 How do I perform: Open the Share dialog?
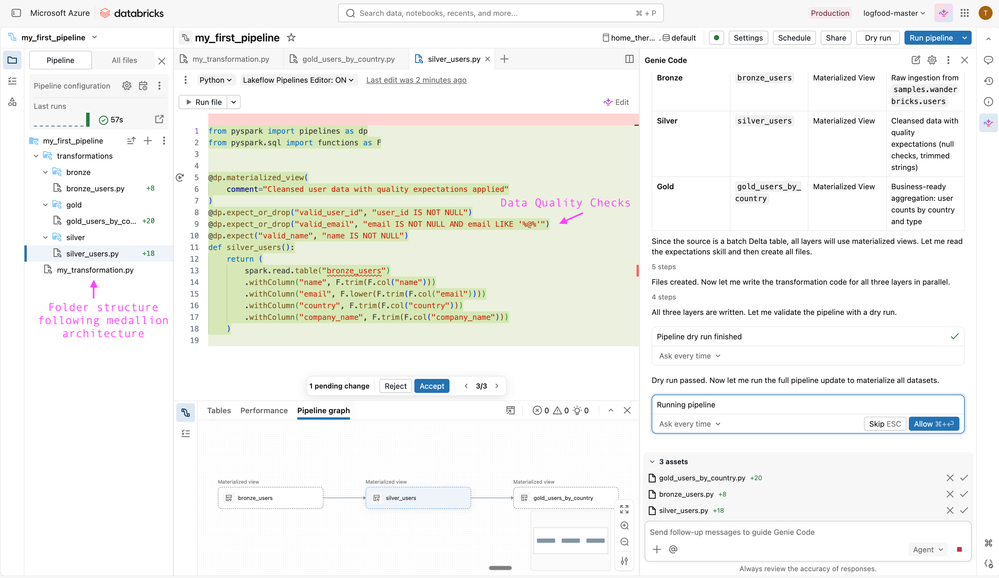pos(836,38)
